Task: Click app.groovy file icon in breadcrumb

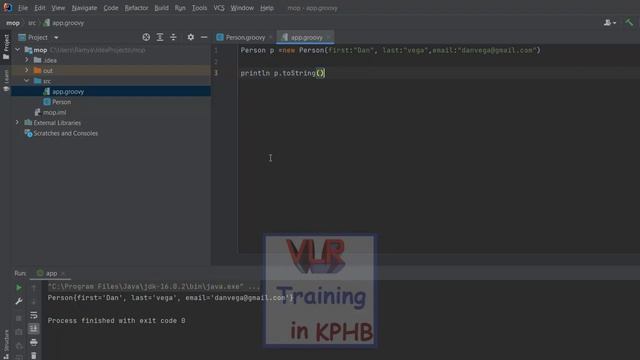Action: pos(47,23)
